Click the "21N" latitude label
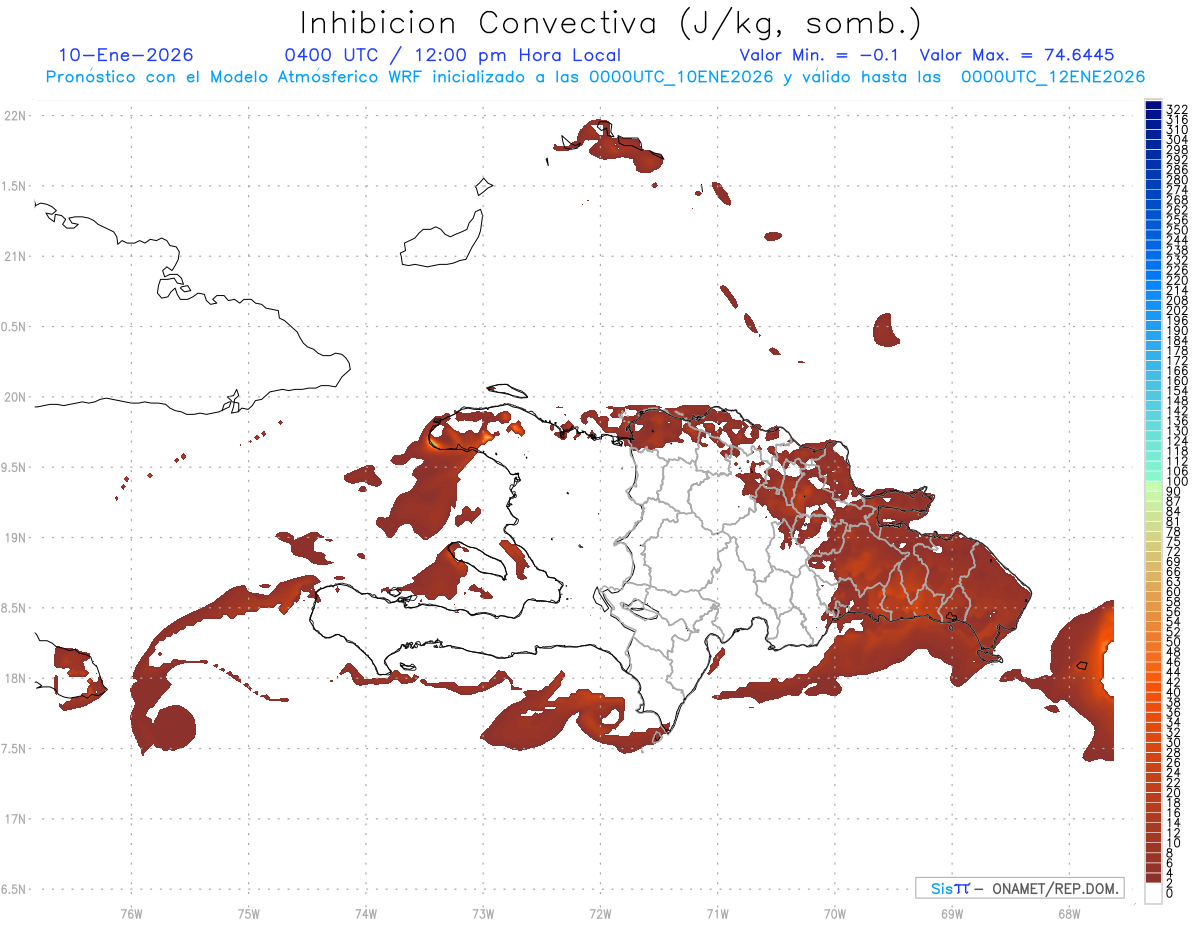The image size is (1200, 927). point(15,256)
